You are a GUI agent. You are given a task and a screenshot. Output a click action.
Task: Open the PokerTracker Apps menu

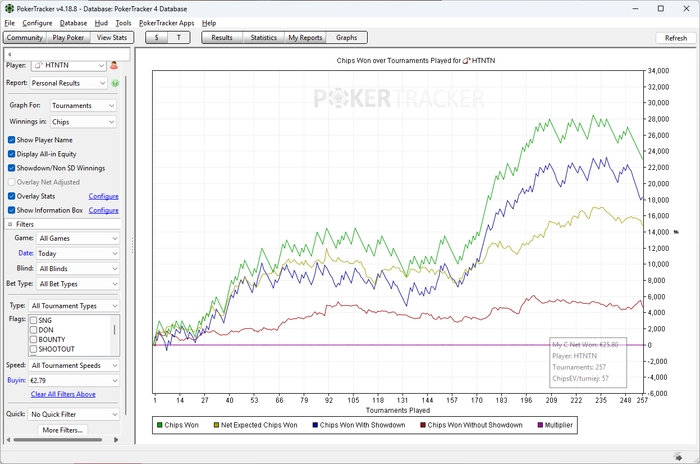167,23
